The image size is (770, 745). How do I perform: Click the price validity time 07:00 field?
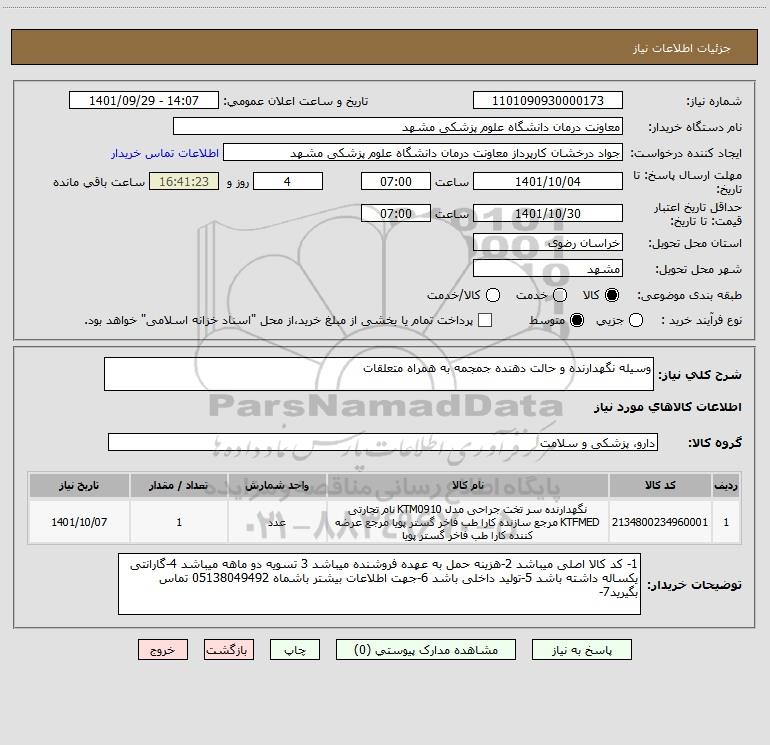[x=396, y=213]
